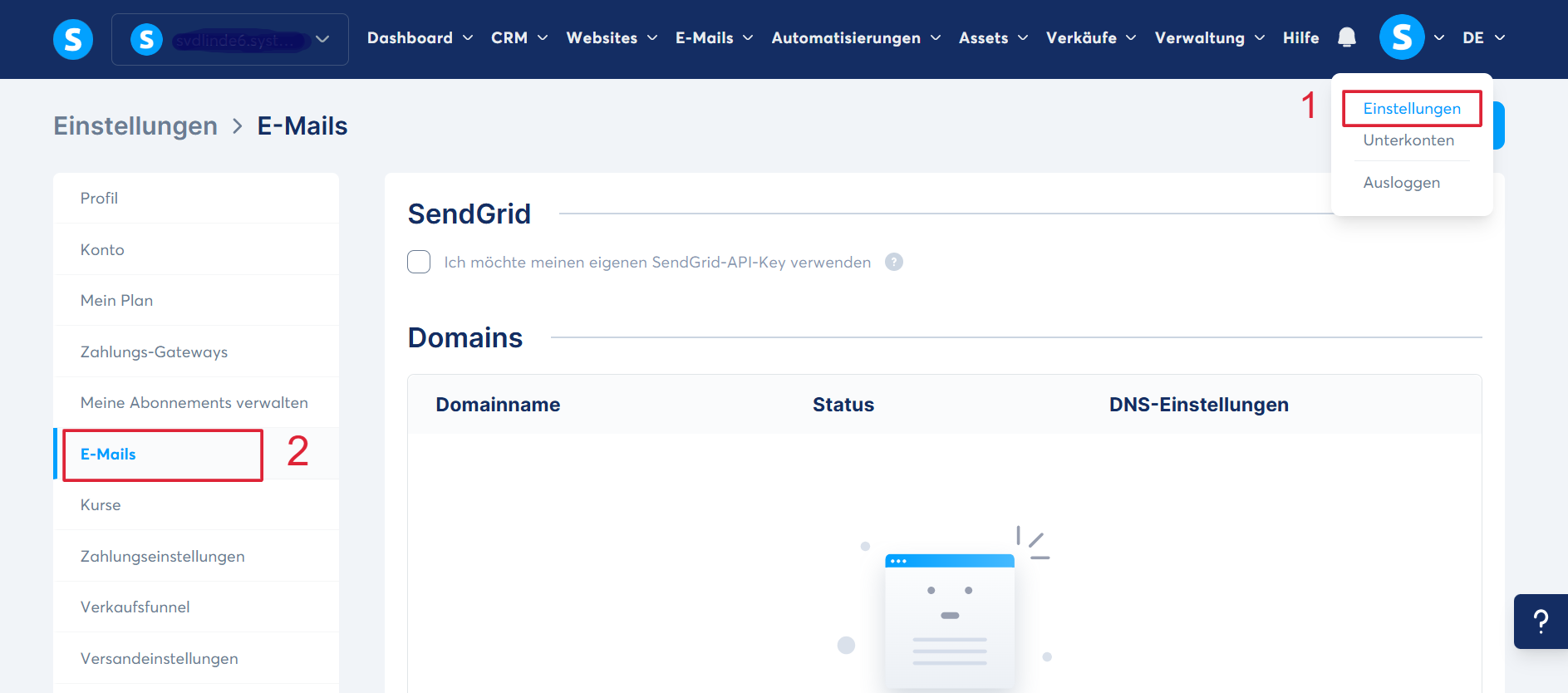Expand the Verwaltung menu
The height and width of the screenshot is (693, 1568).
[1210, 38]
